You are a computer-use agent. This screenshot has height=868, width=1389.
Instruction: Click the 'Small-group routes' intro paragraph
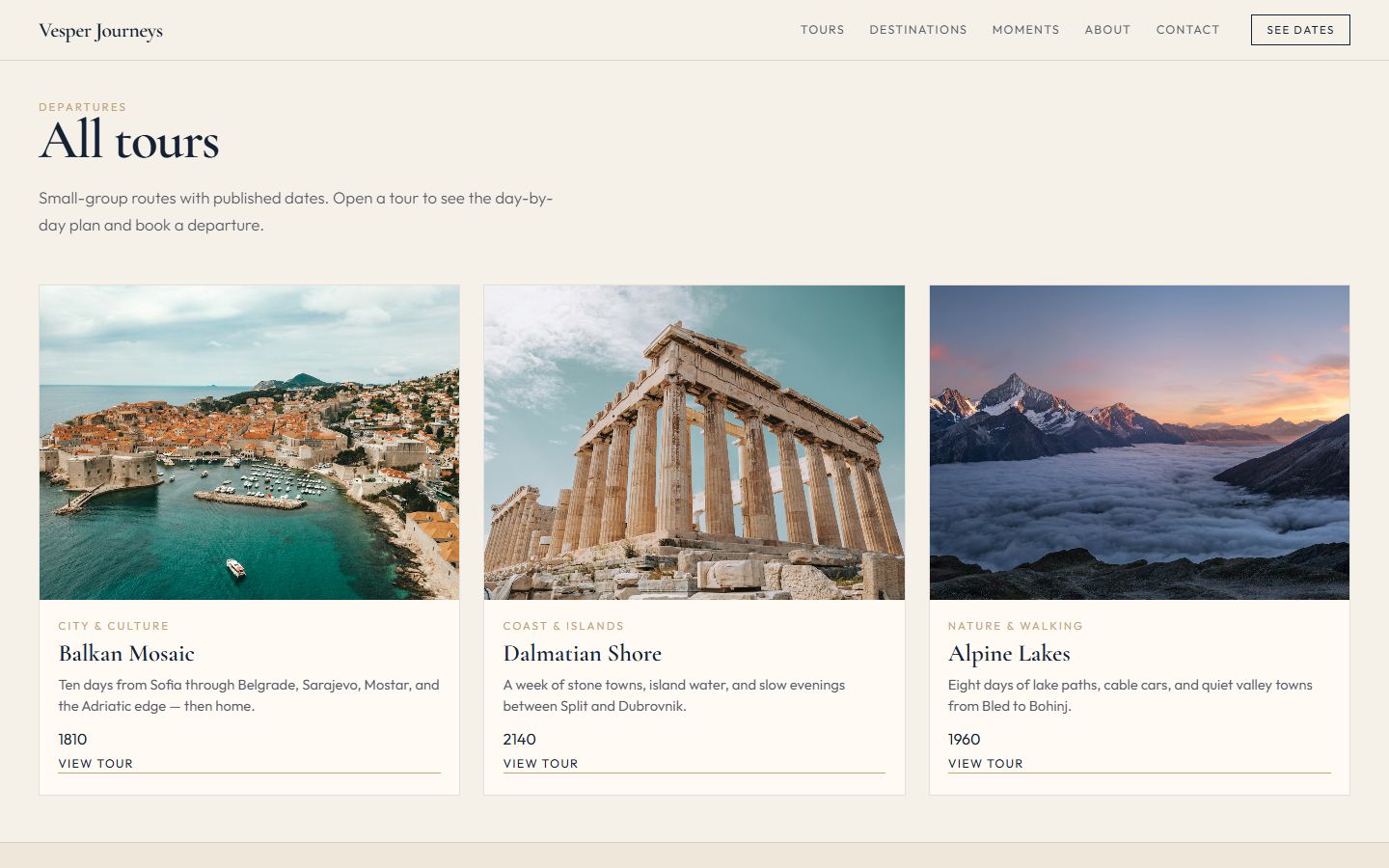pos(296,211)
